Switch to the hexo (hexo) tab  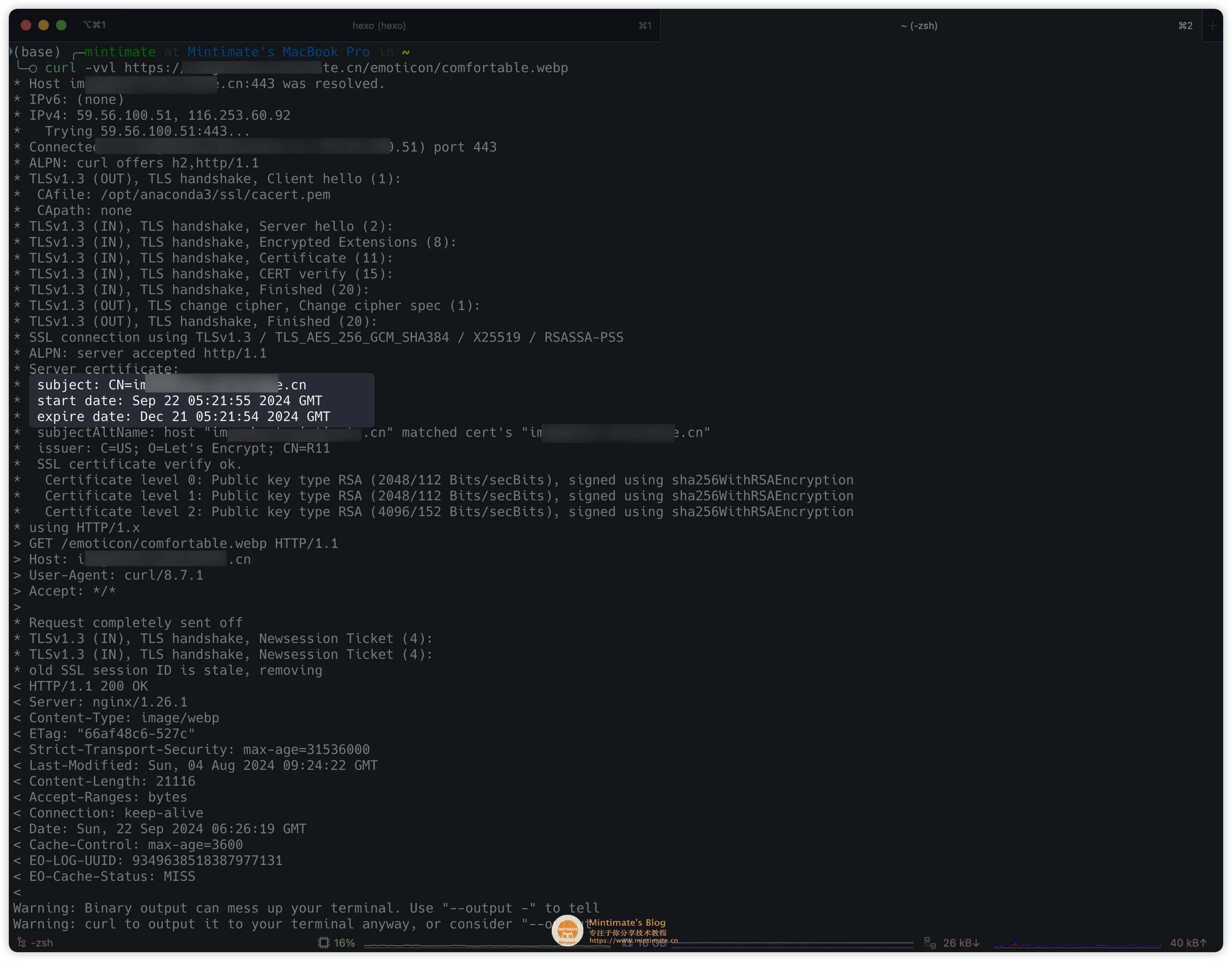[x=379, y=26]
